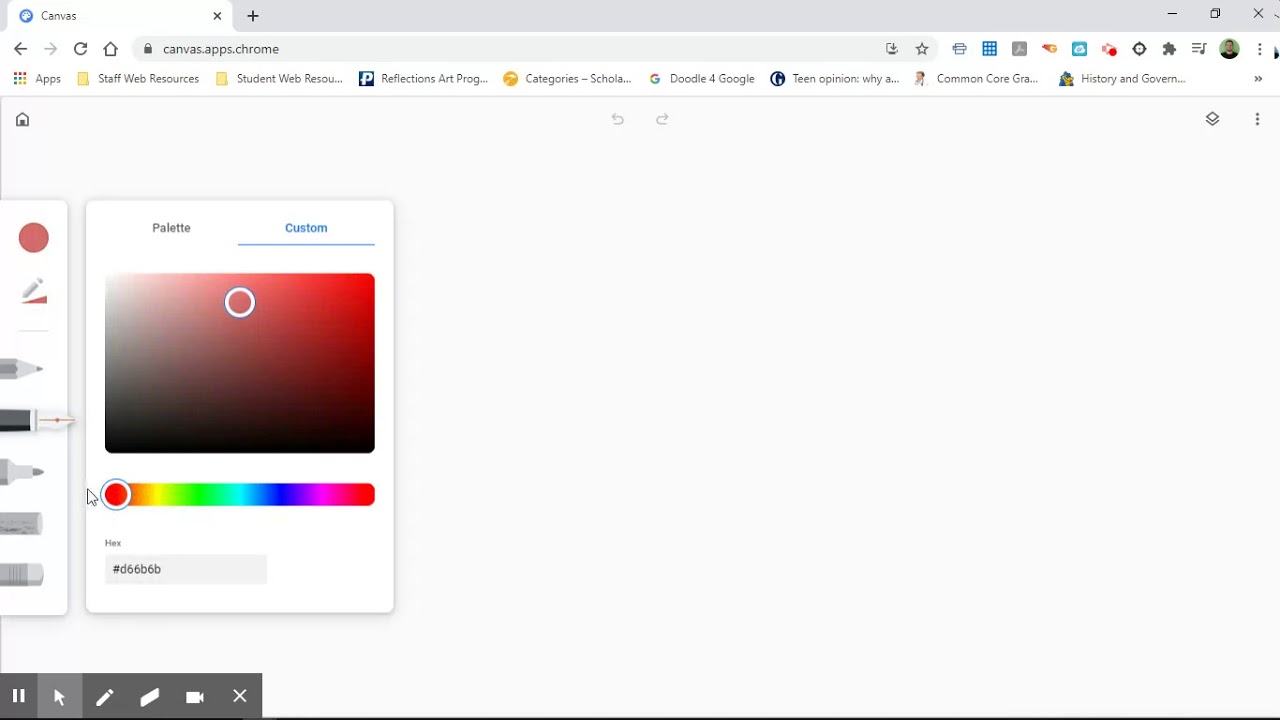Image resolution: width=1280 pixels, height=720 pixels.
Task: Open the Apps bookmark shortcut
Action: tap(37, 79)
